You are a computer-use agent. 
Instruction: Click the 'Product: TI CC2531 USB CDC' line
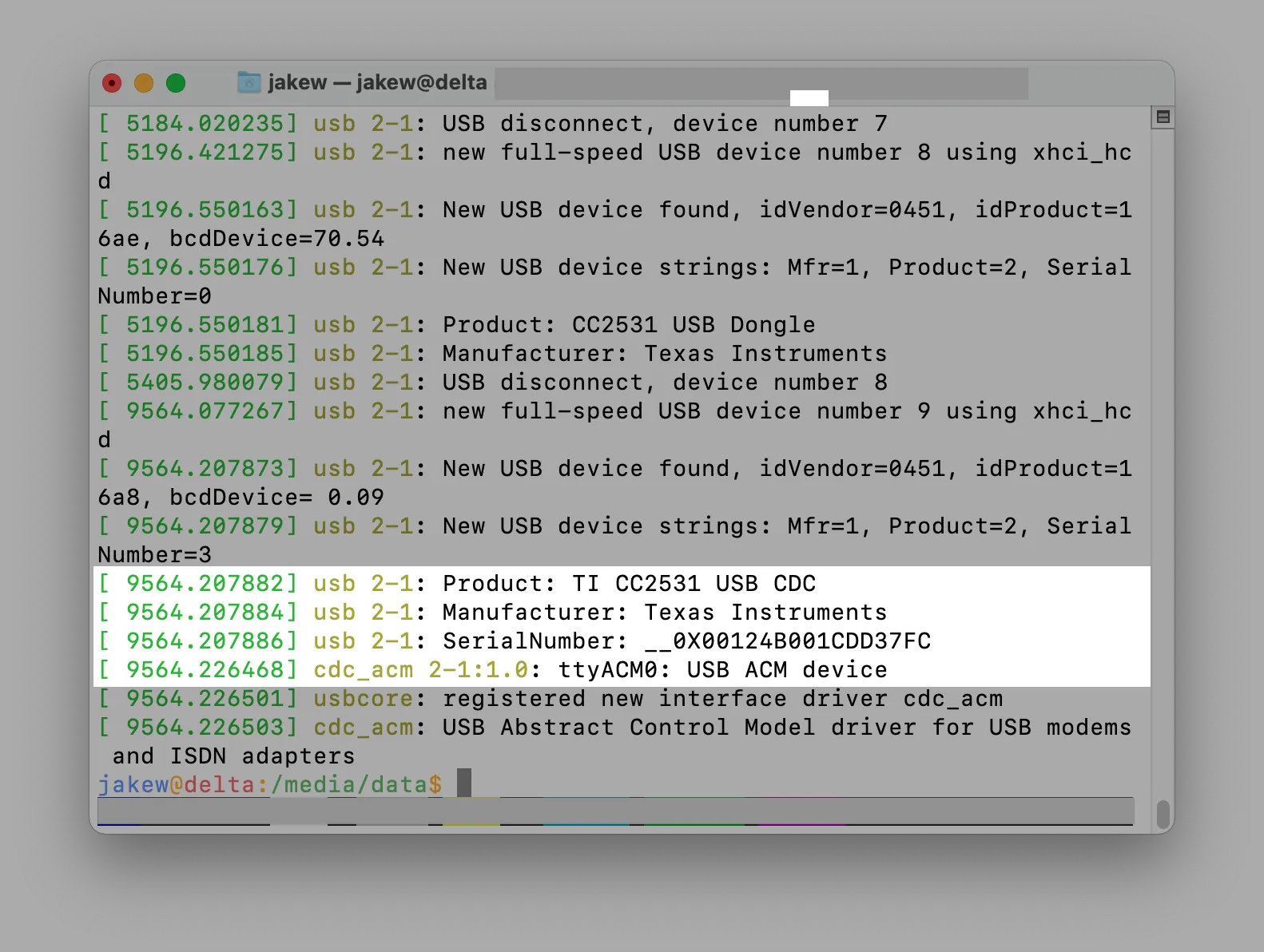point(456,584)
